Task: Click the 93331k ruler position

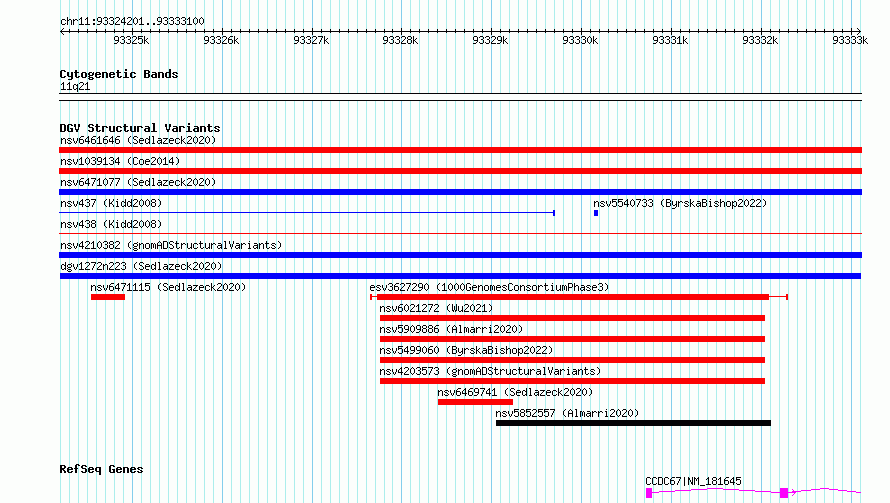Action: pos(670,40)
